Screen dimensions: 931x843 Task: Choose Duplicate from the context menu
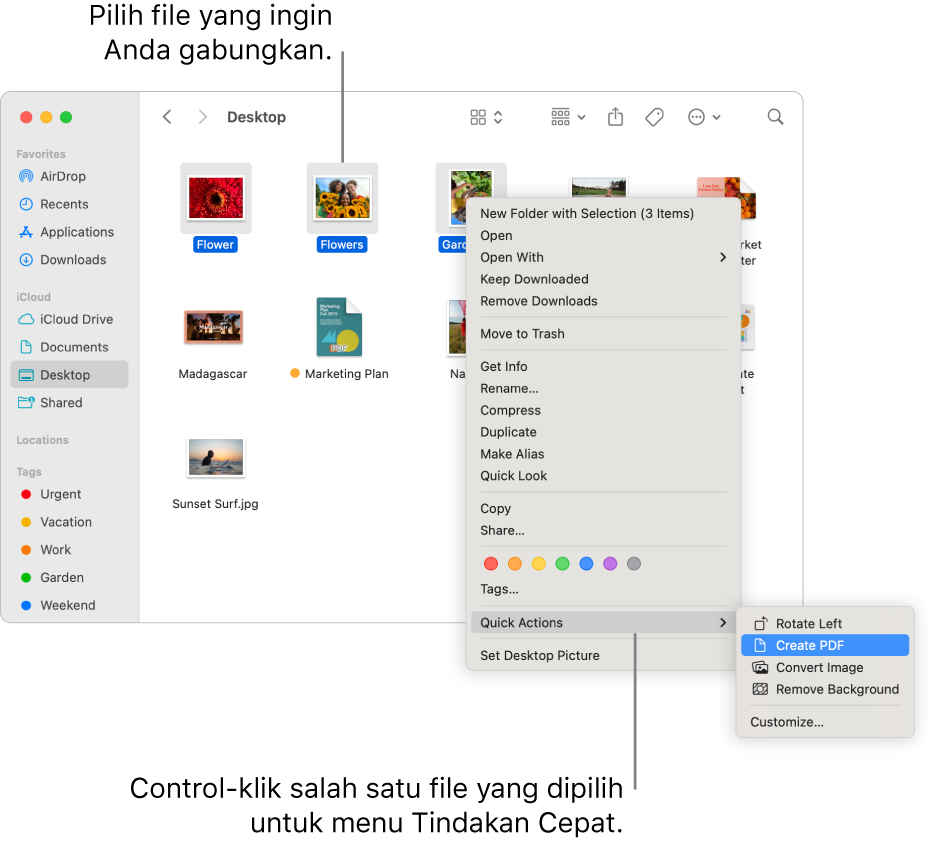click(x=604, y=433)
